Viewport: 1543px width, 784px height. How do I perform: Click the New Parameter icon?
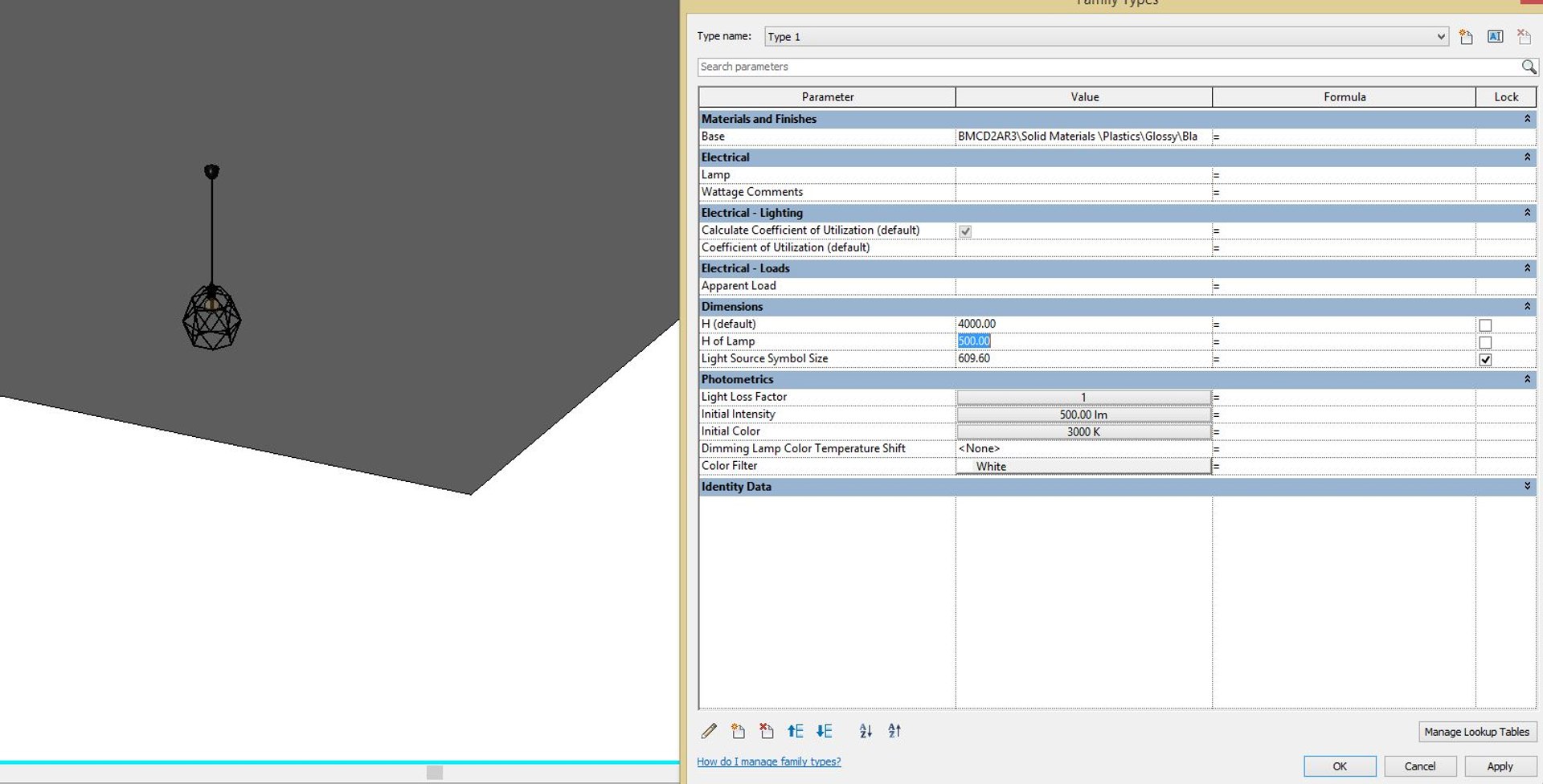[x=738, y=731]
